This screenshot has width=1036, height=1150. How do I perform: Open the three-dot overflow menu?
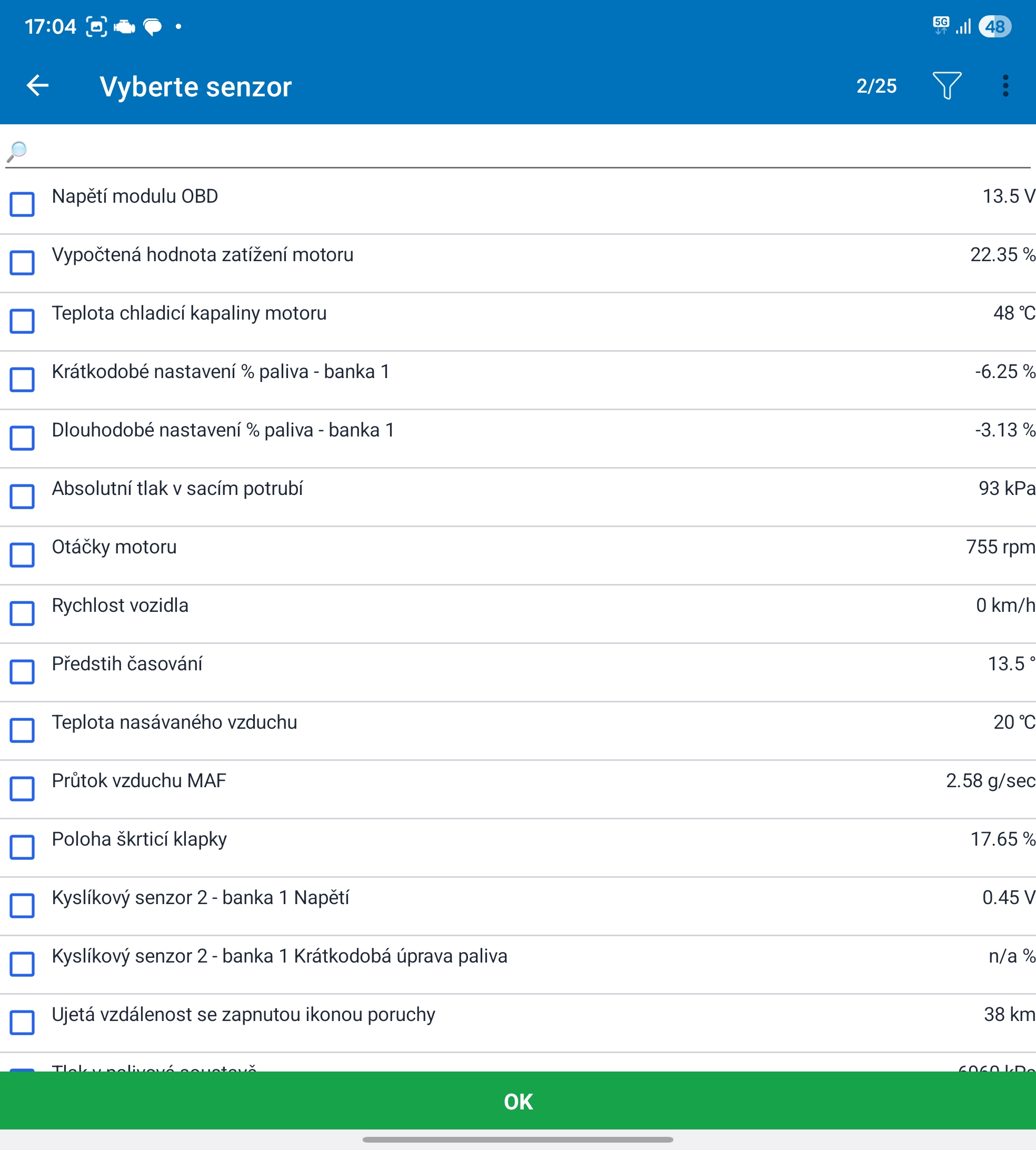(x=1005, y=86)
